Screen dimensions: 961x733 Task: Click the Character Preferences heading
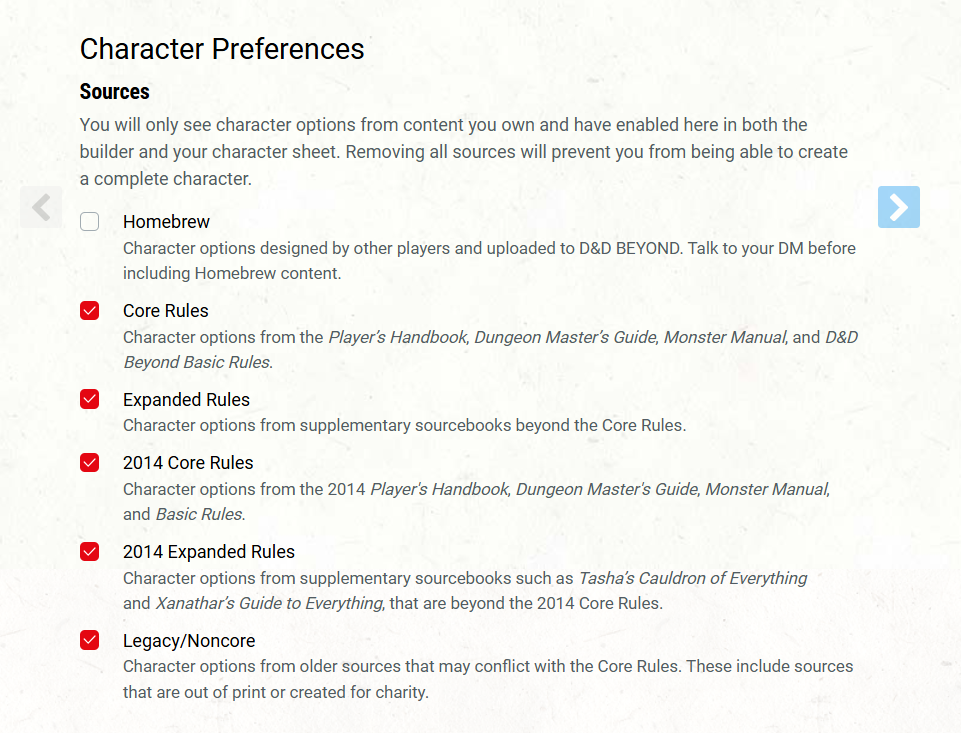click(x=222, y=49)
